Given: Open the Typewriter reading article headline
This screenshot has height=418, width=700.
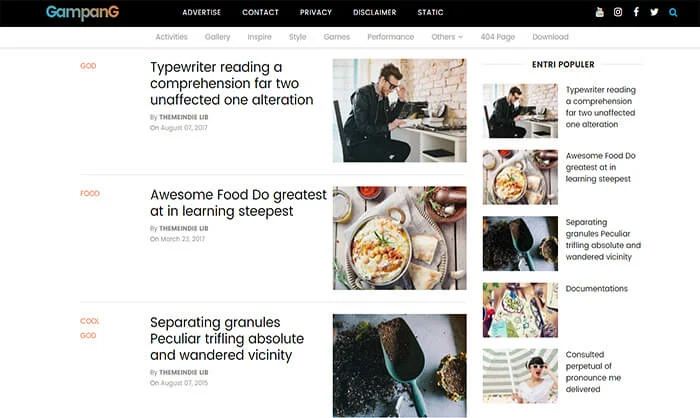Looking at the screenshot, I should (x=231, y=84).
